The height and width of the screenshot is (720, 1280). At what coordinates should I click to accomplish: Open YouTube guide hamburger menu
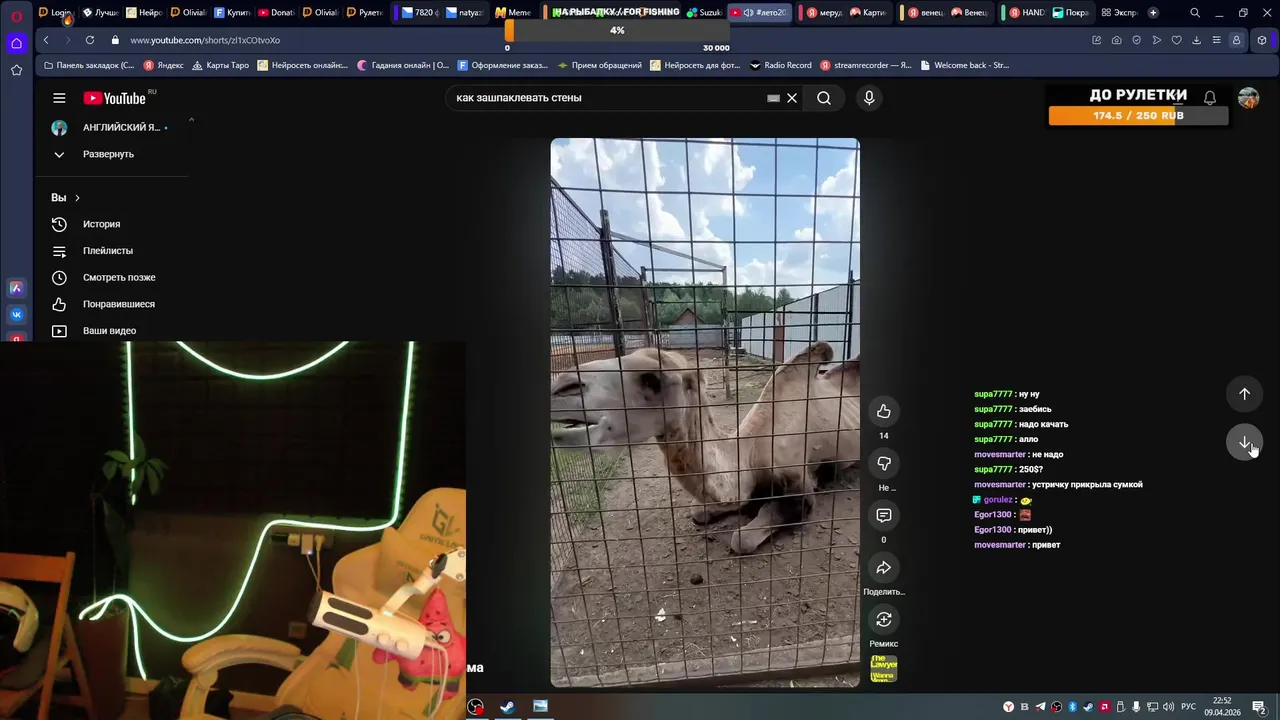click(x=59, y=98)
